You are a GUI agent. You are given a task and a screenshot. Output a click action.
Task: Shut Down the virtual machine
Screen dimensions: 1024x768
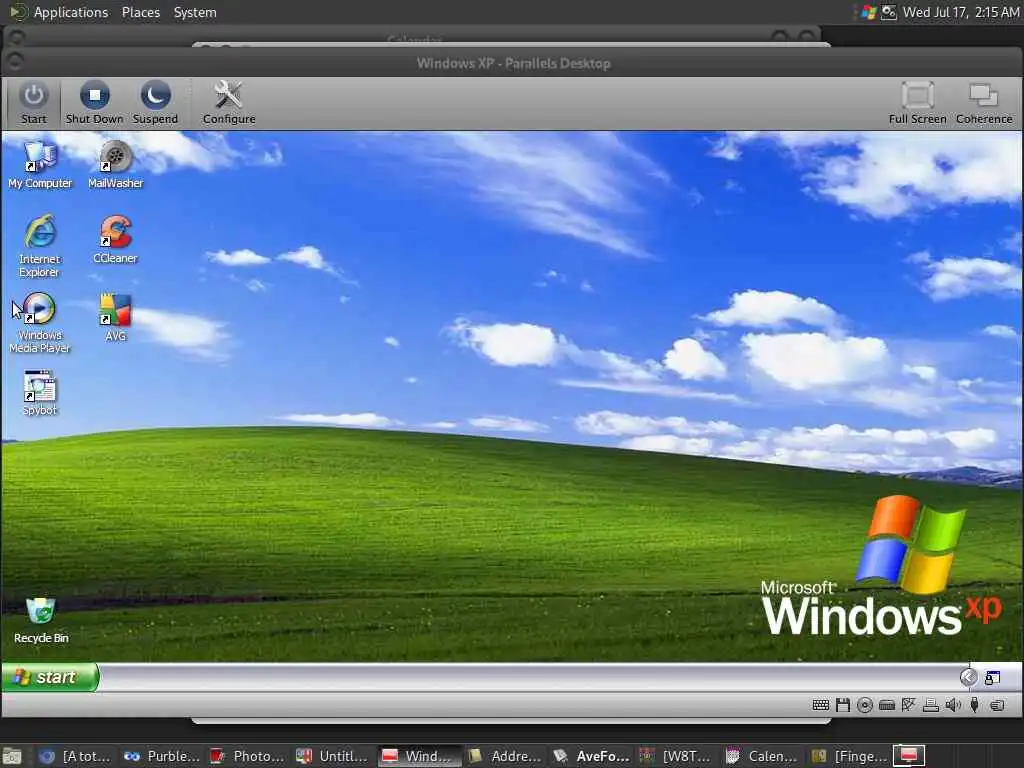tap(94, 103)
